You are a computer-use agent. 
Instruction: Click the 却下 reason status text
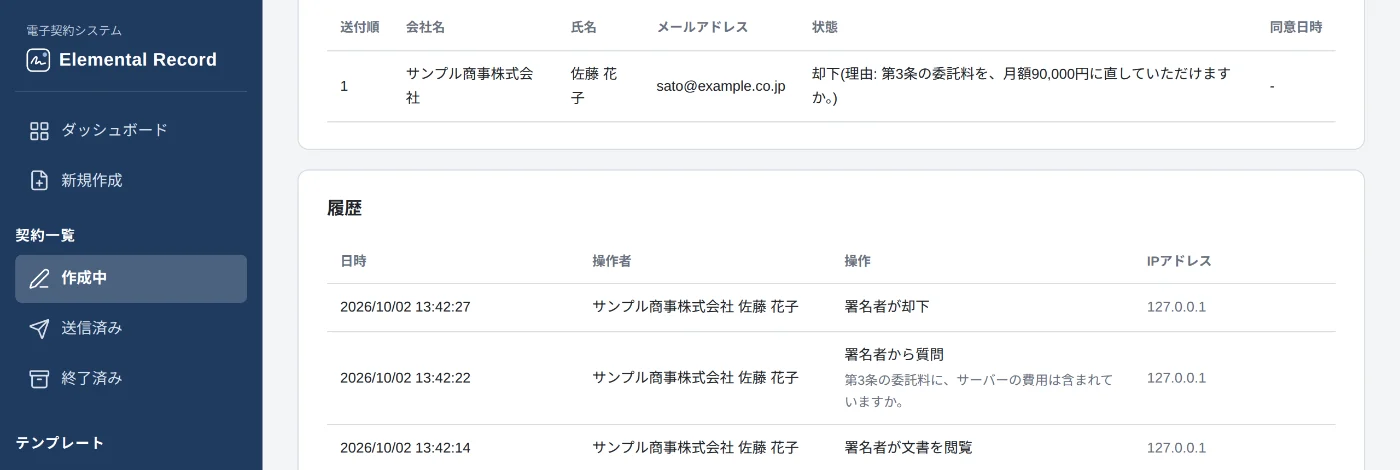pyautogui.click(x=1021, y=86)
